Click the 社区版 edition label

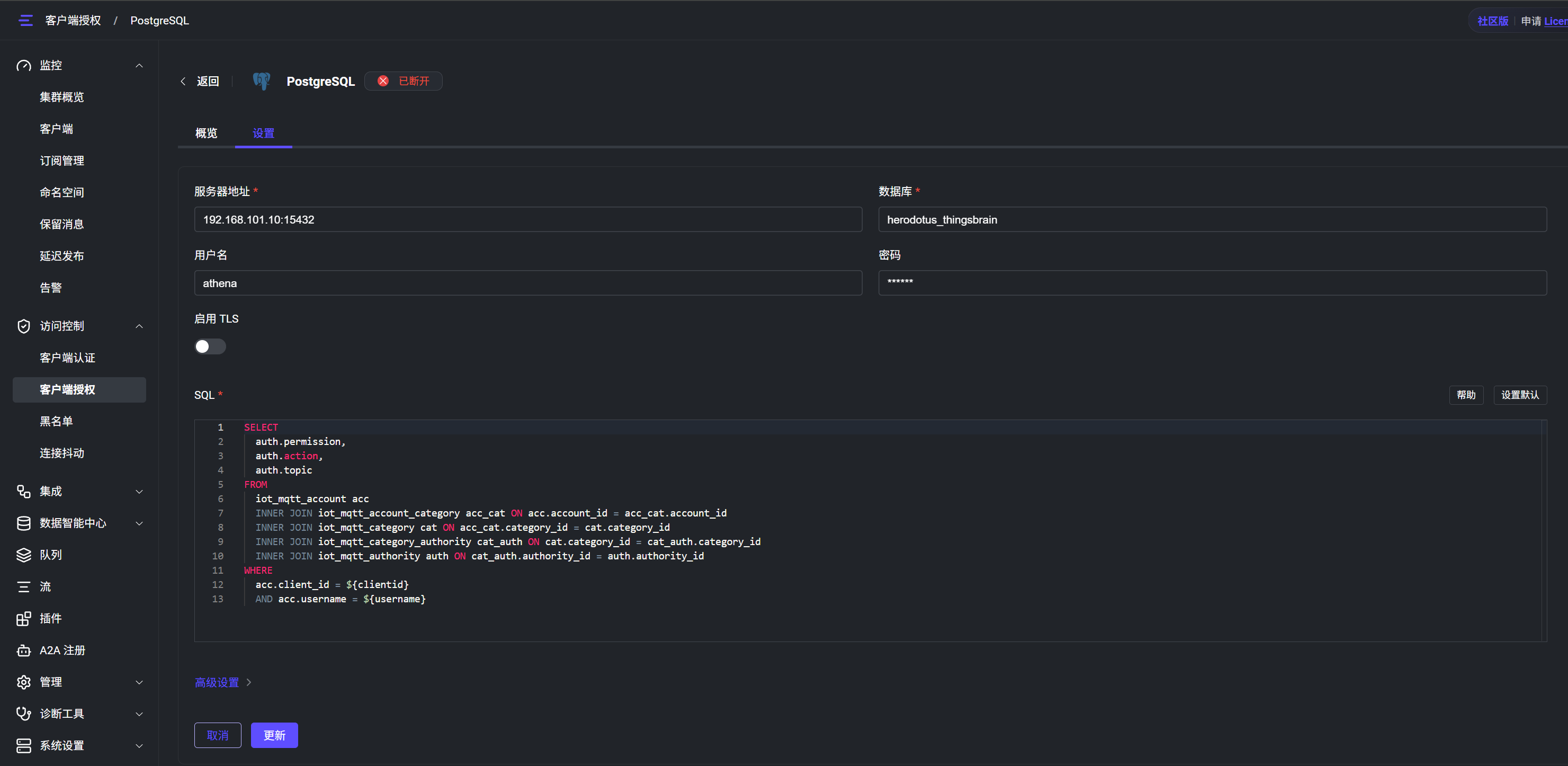[x=1492, y=21]
